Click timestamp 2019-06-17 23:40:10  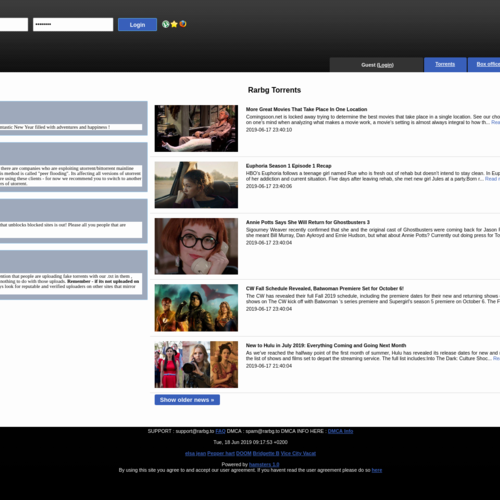269,130
